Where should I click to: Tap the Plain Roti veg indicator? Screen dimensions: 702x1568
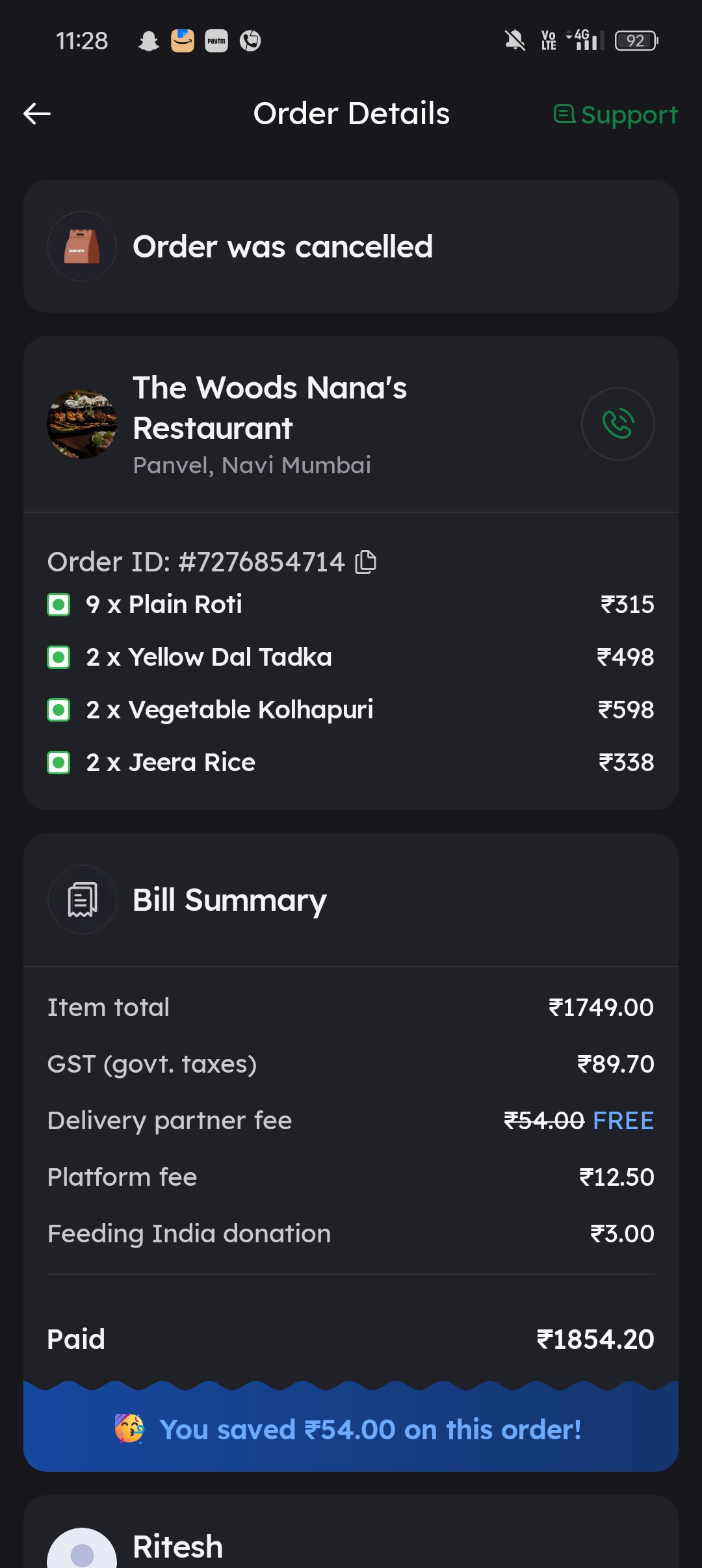[58, 605]
